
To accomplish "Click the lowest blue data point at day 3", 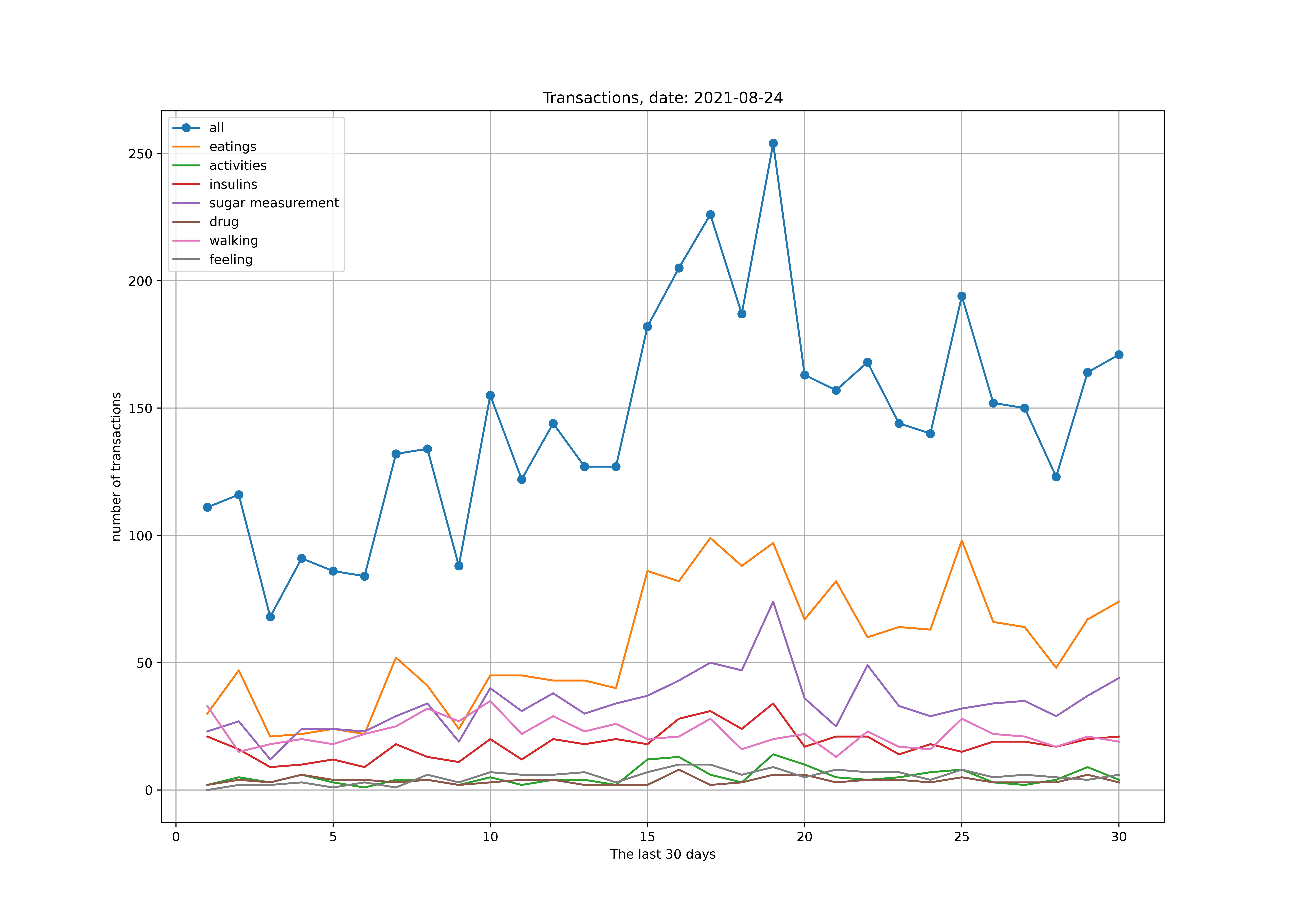I will click(270, 617).
